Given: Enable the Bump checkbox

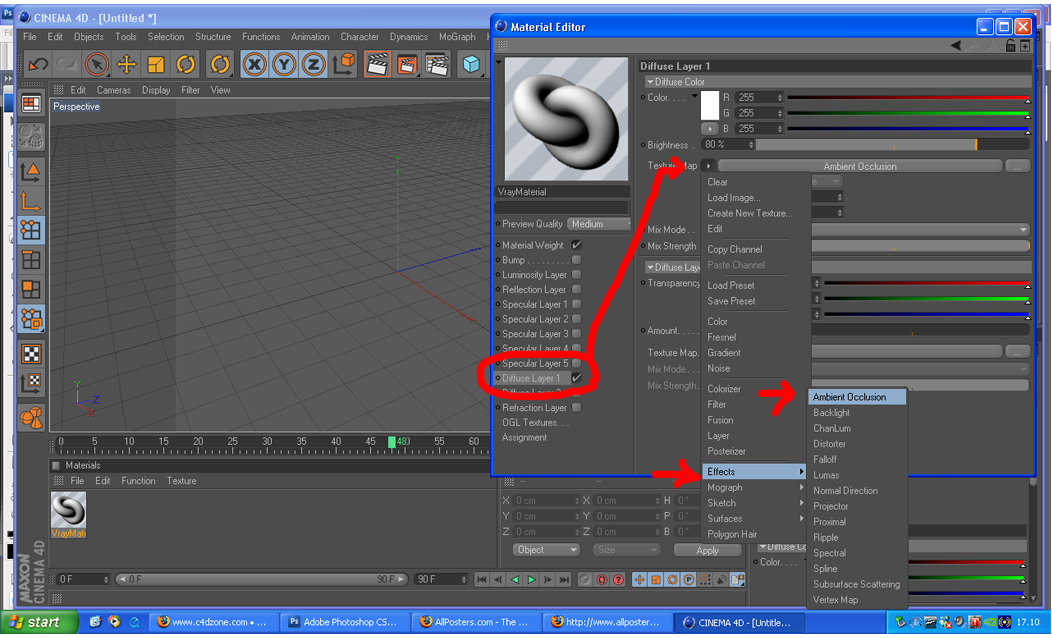Looking at the screenshot, I should tap(576, 260).
